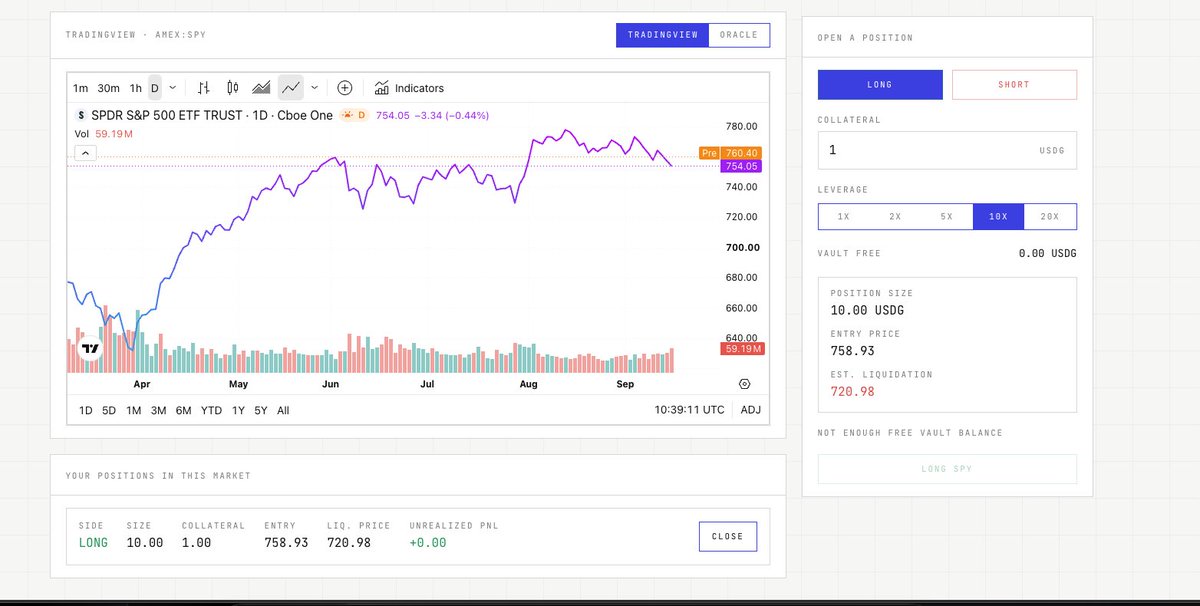The height and width of the screenshot is (606, 1200).
Task: Click the add symbol compare plus icon
Action: point(345,88)
